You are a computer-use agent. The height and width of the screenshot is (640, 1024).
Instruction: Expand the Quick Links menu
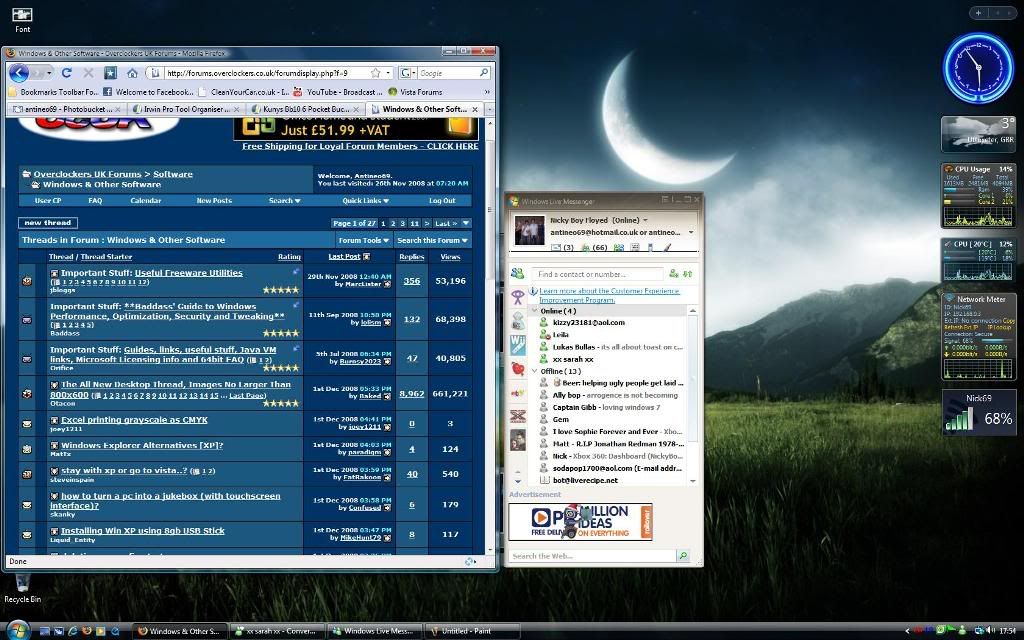pos(365,200)
